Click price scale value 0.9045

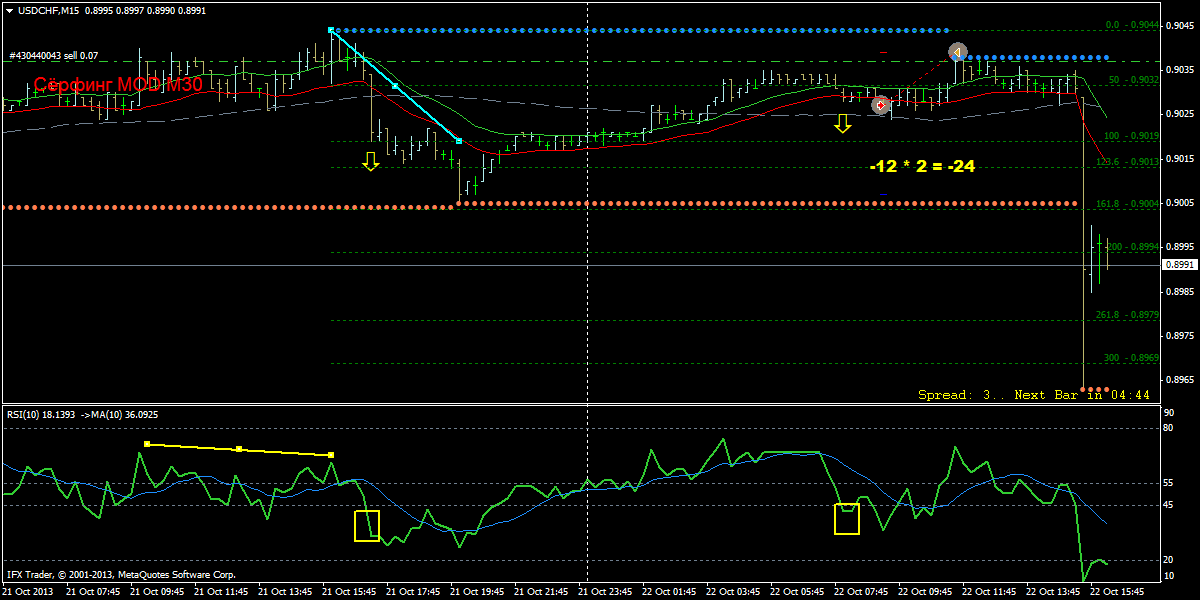pos(1179,26)
